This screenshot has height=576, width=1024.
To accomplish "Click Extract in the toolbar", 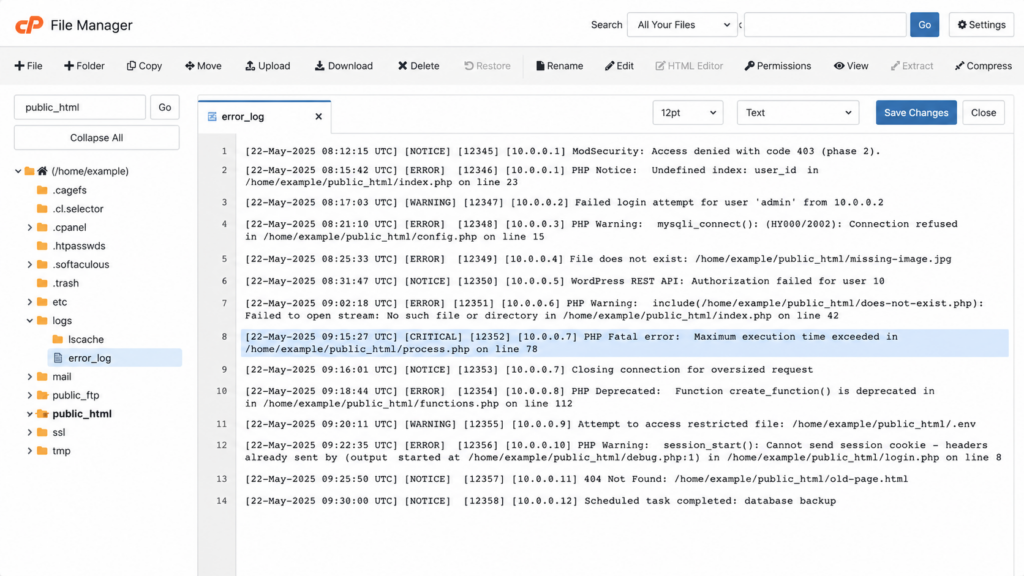I will pyautogui.click(x=912, y=66).
